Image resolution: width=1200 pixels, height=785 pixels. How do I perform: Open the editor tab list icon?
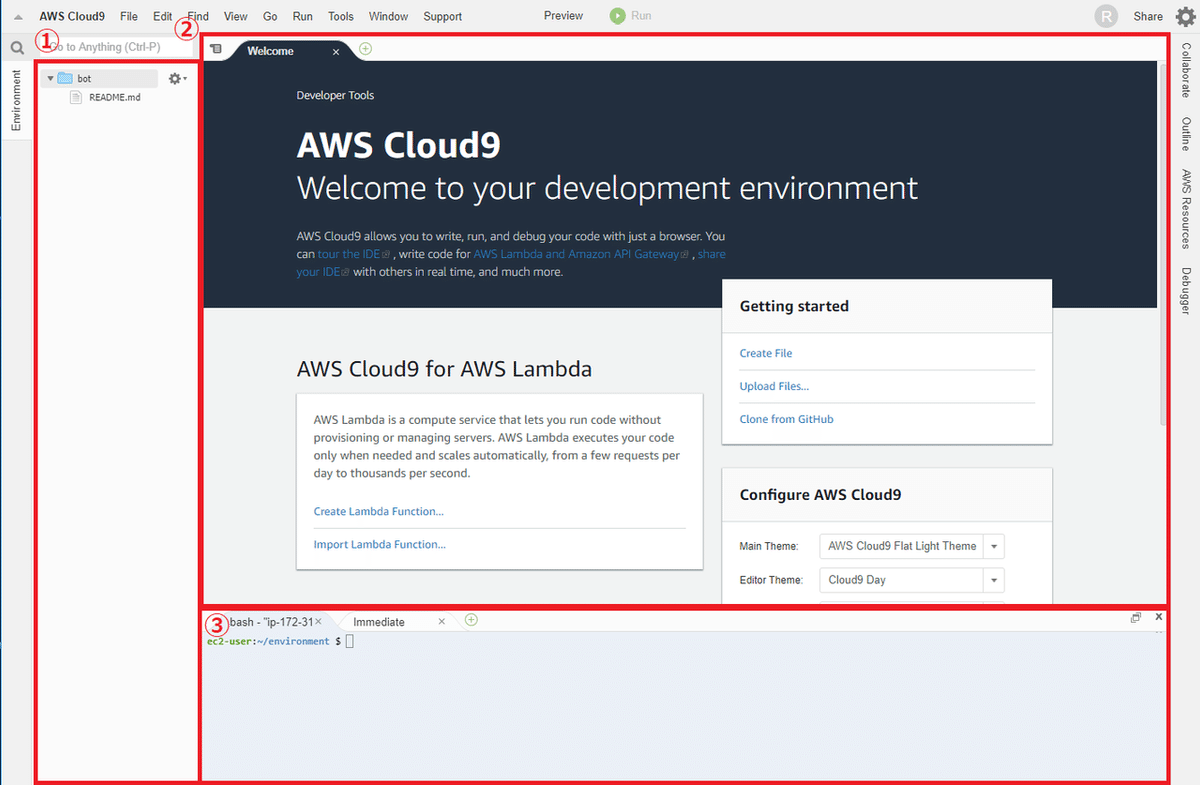pyautogui.click(x=216, y=49)
